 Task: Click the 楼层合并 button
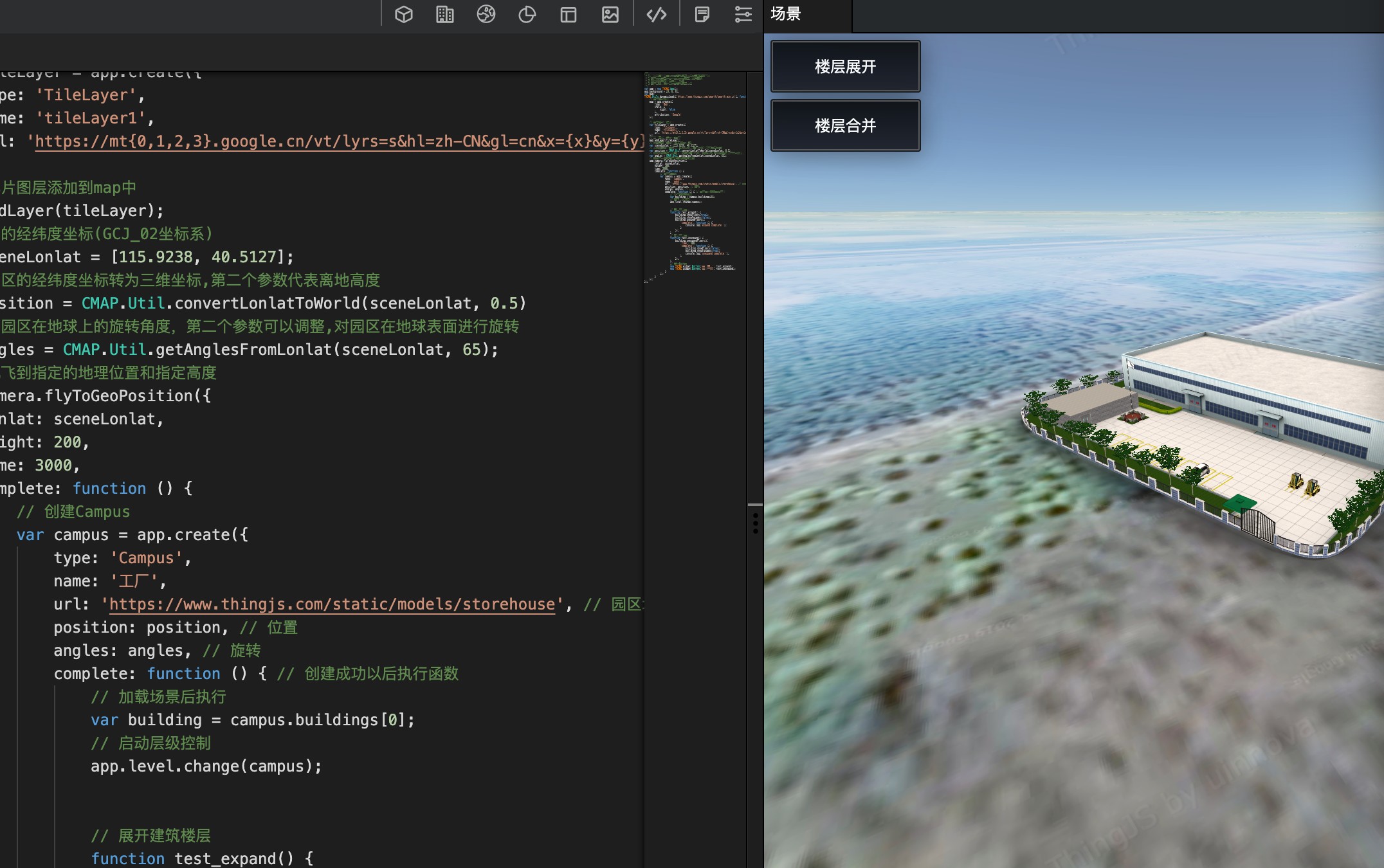(845, 125)
